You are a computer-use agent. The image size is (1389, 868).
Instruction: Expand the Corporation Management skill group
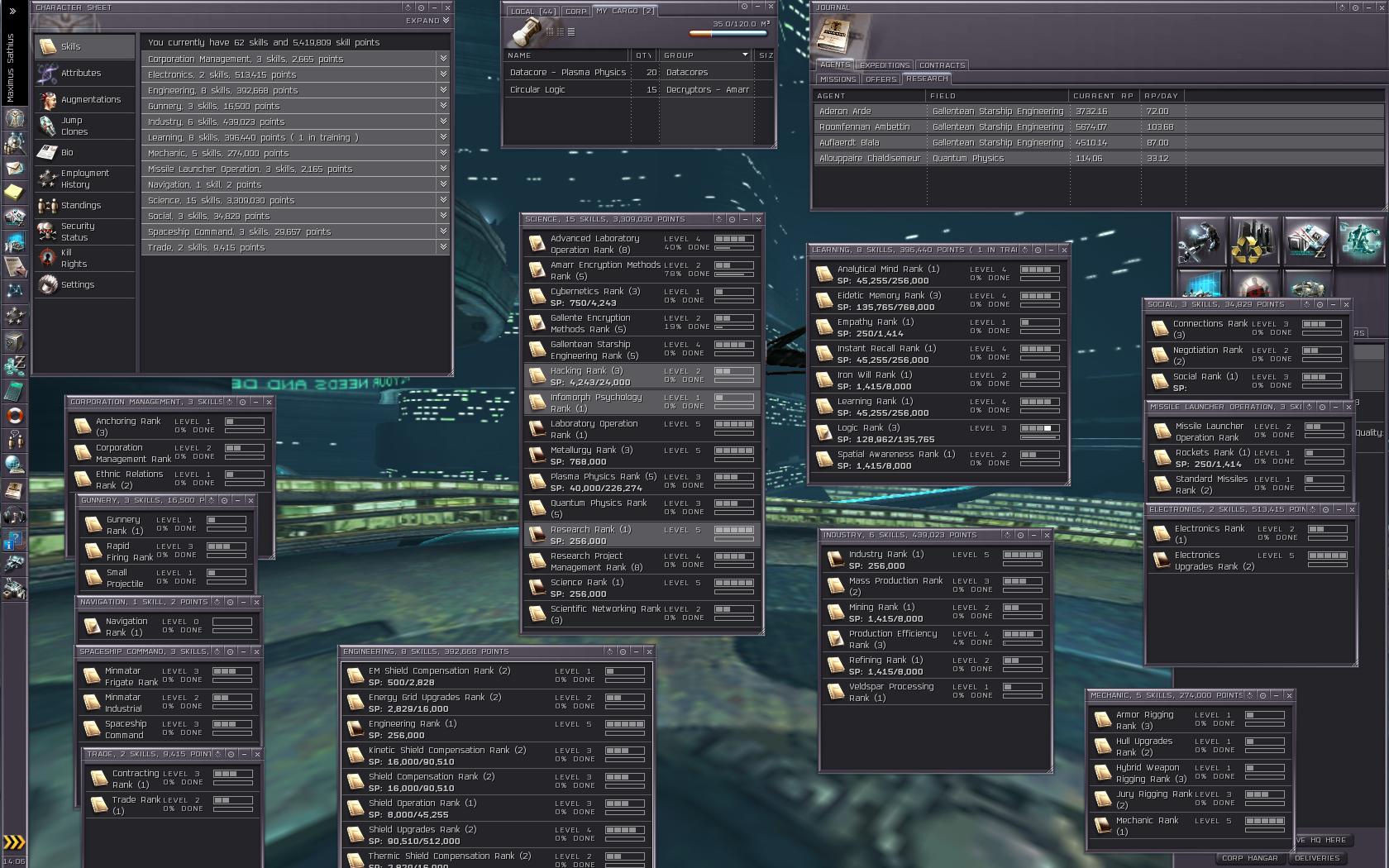click(x=443, y=59)
